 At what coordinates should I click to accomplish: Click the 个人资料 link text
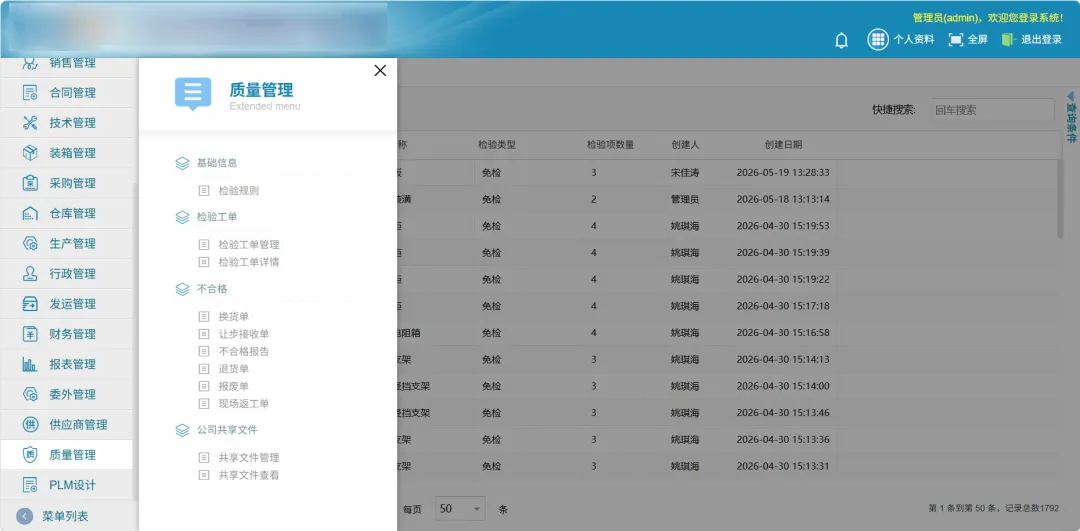pos(914,40)
